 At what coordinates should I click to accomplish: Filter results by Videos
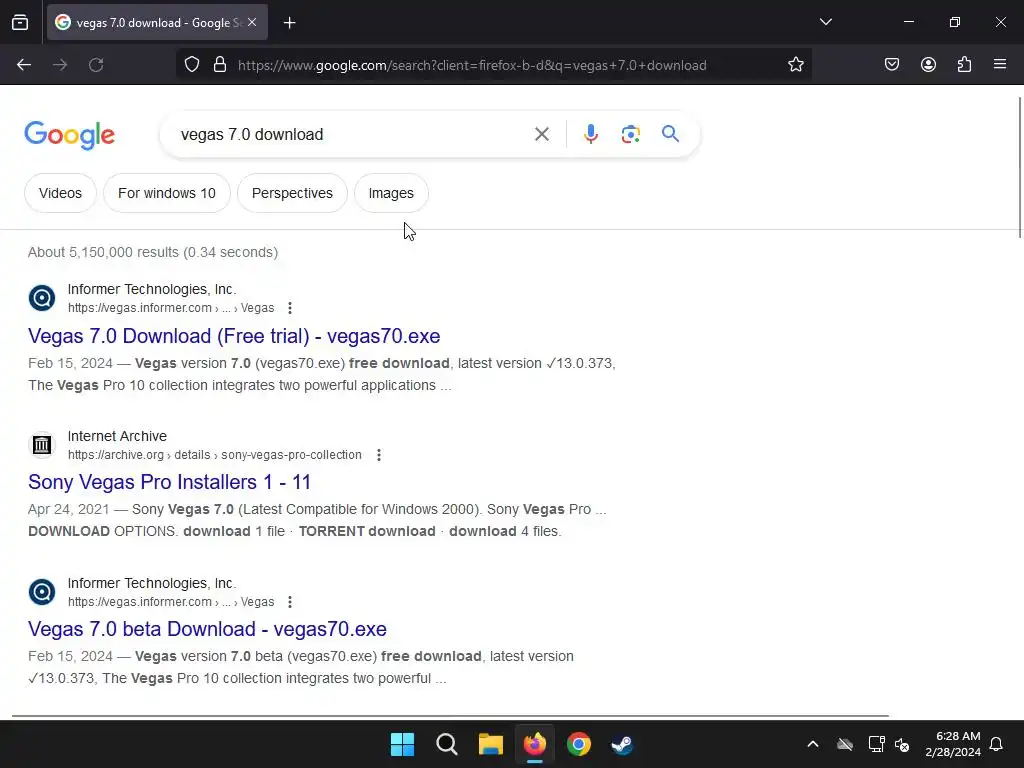pyautogui.click(x=60, y=193)
